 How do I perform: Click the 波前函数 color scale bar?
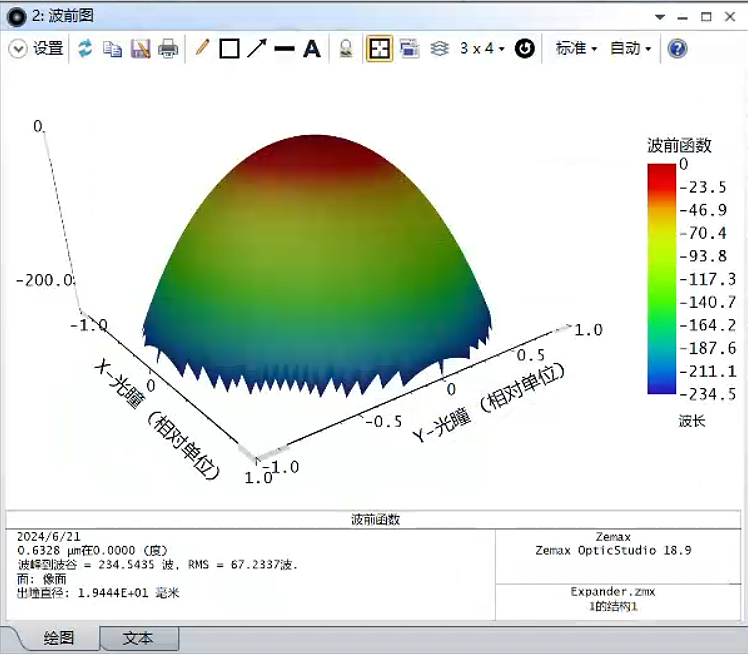pos(661,279)
